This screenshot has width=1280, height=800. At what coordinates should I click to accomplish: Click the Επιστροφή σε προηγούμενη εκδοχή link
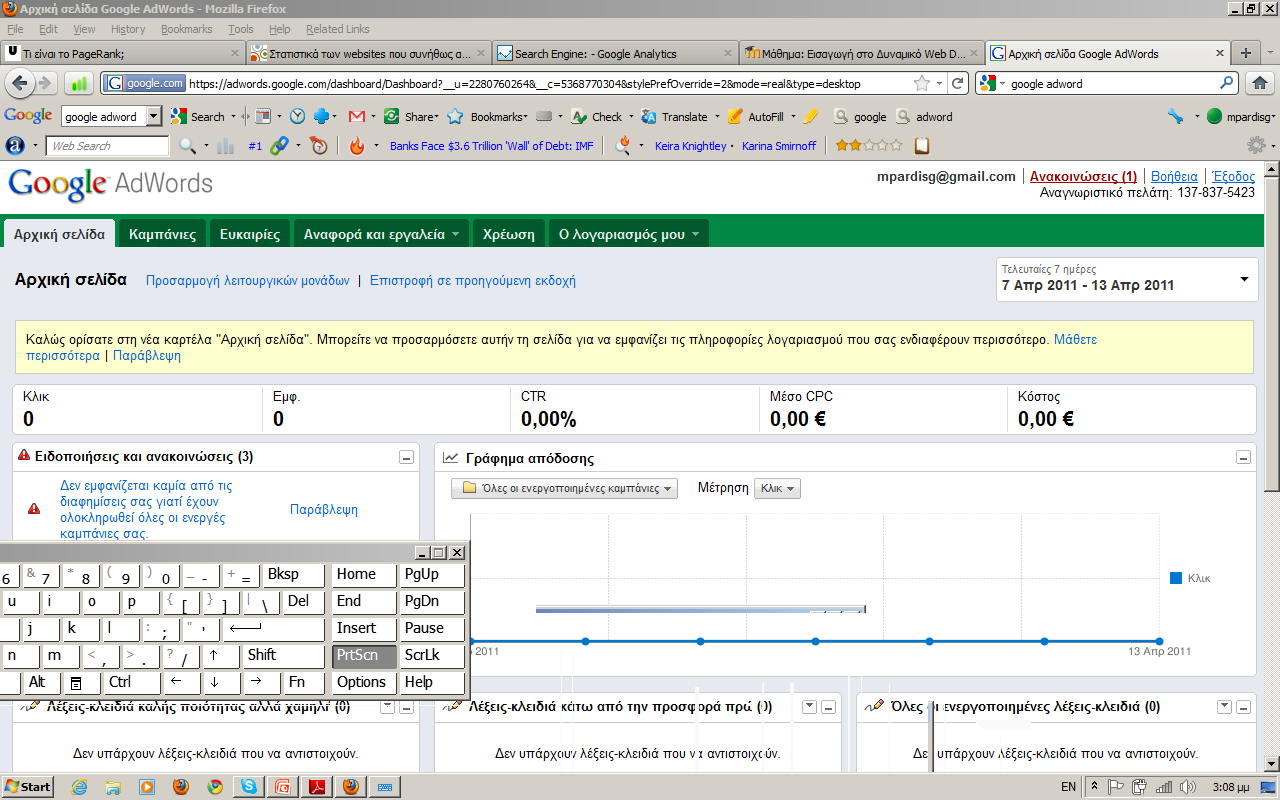pos(473,281)
